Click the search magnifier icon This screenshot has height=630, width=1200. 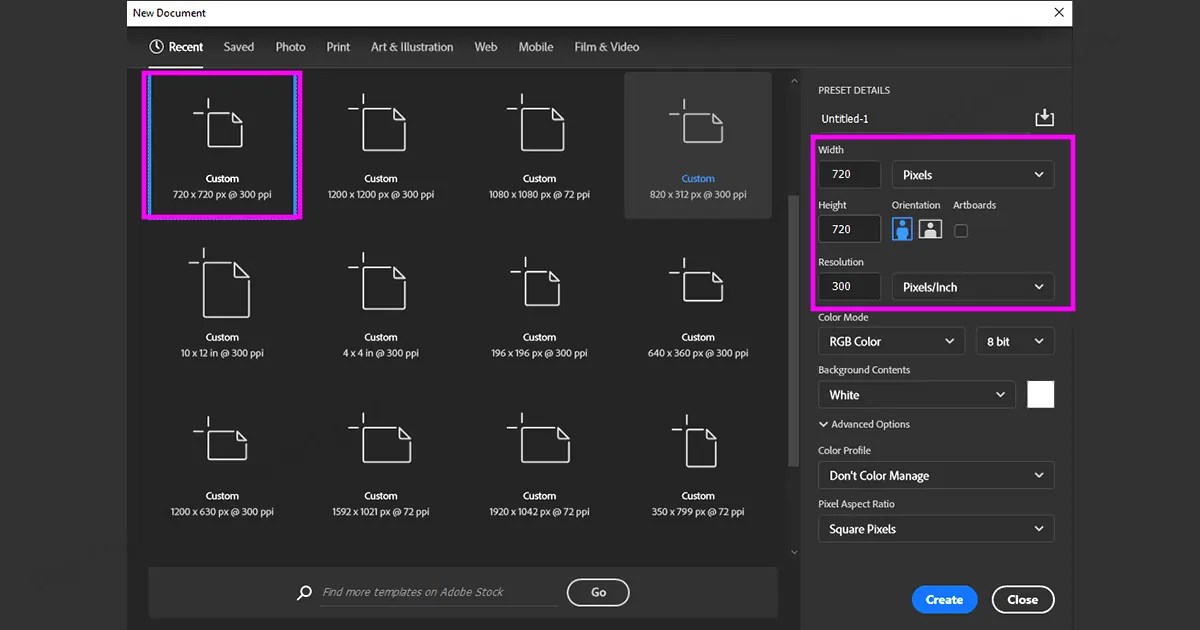pos(303,592)
